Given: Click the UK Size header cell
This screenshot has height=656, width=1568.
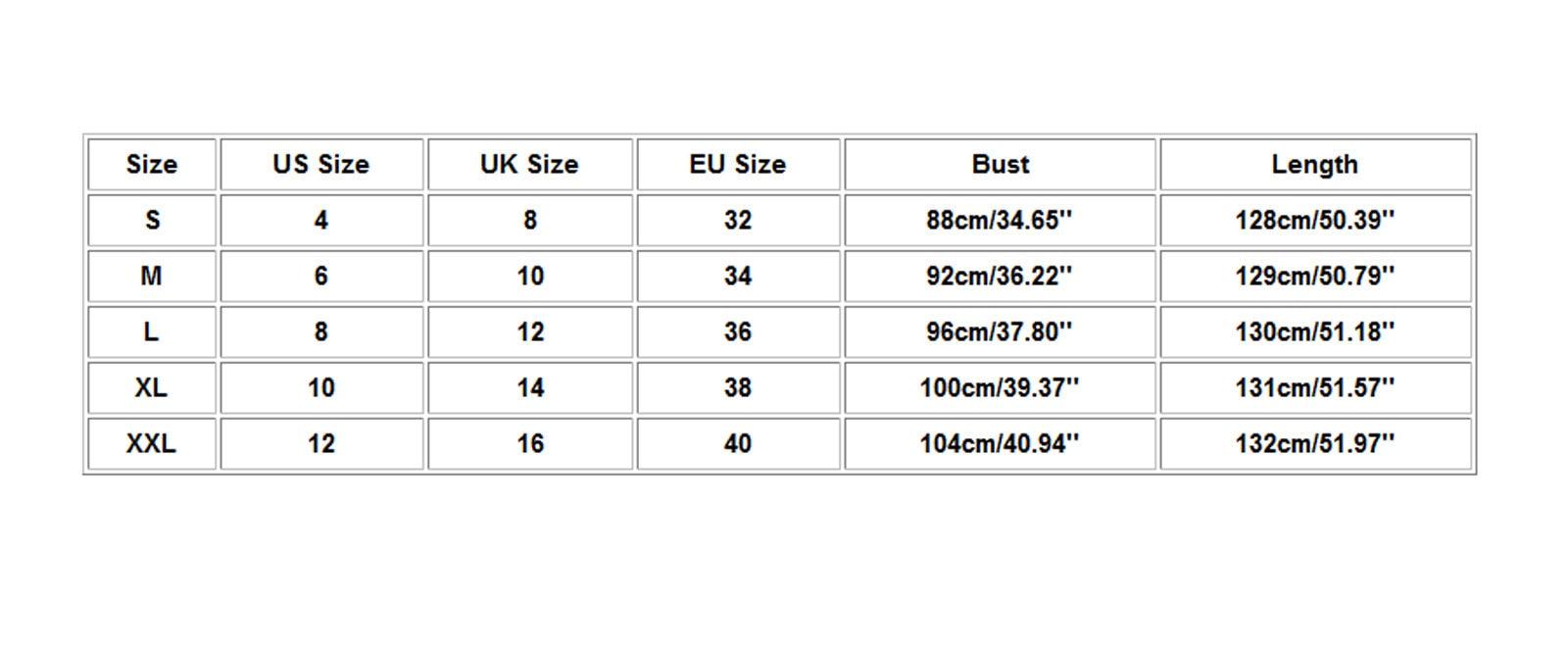Looking at the screenshot, I should click(x=530, y=164).
